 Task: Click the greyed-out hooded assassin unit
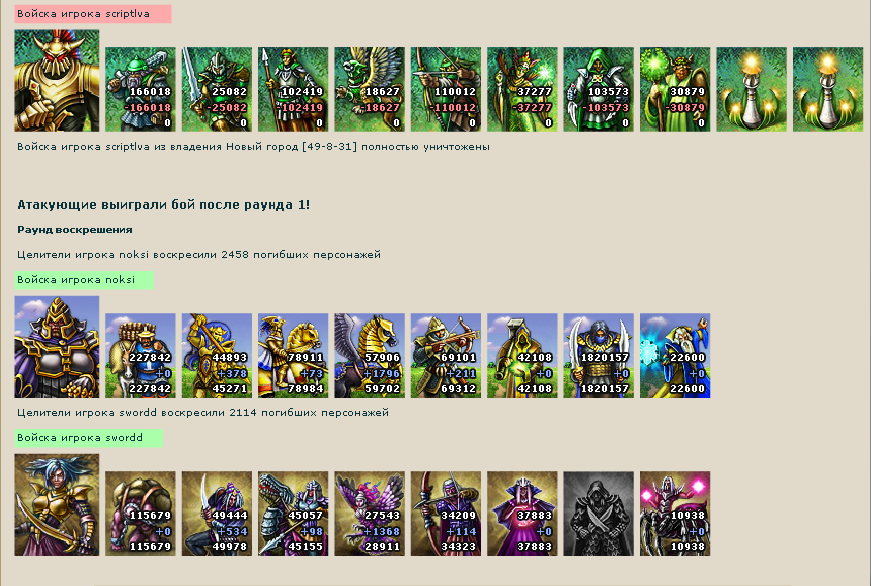tap(598, 514)
